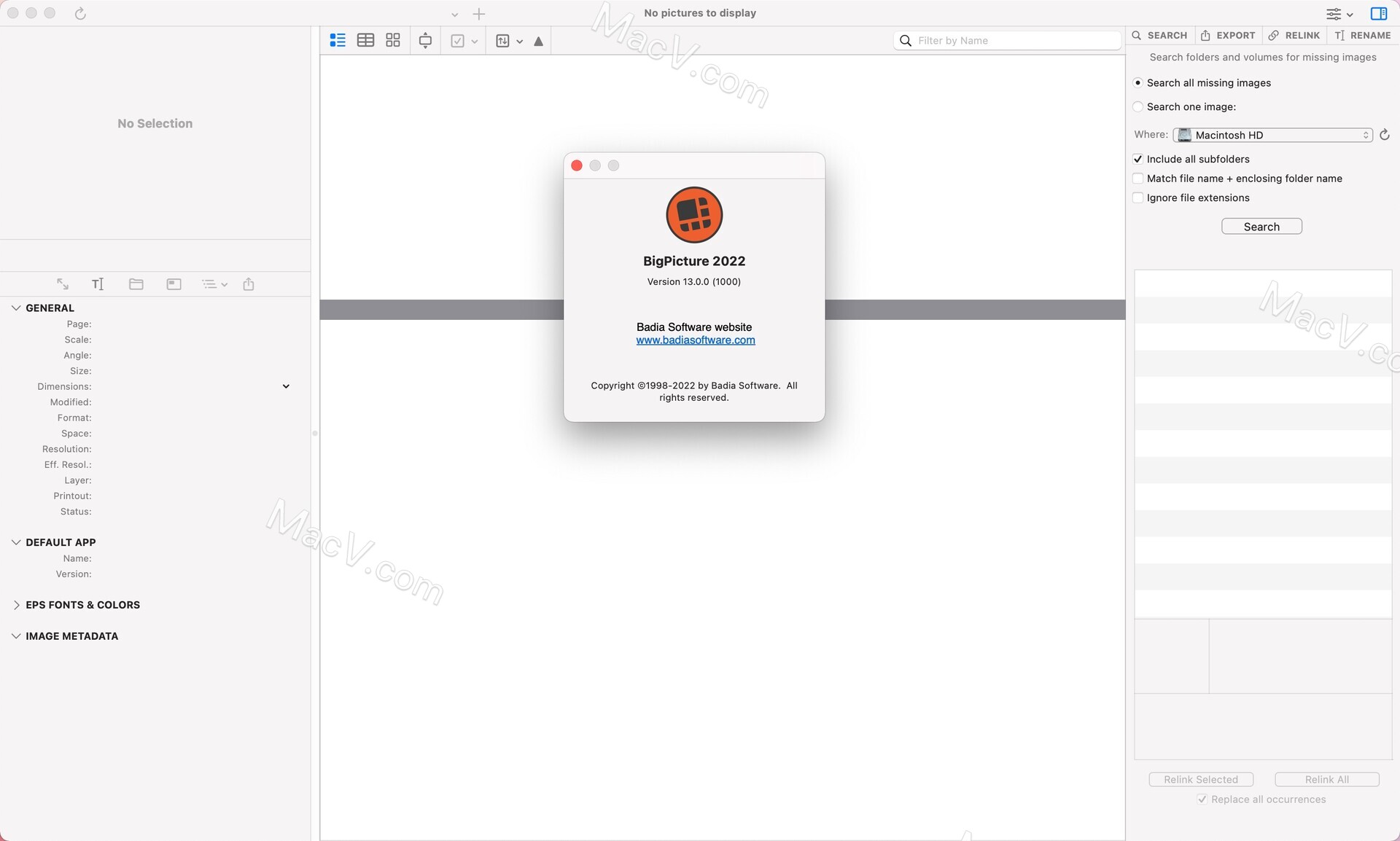Open www.badiasoftware.com link
Viewport: 1400px width, 841px height.
pyautogui.click(x=696, y=340)
